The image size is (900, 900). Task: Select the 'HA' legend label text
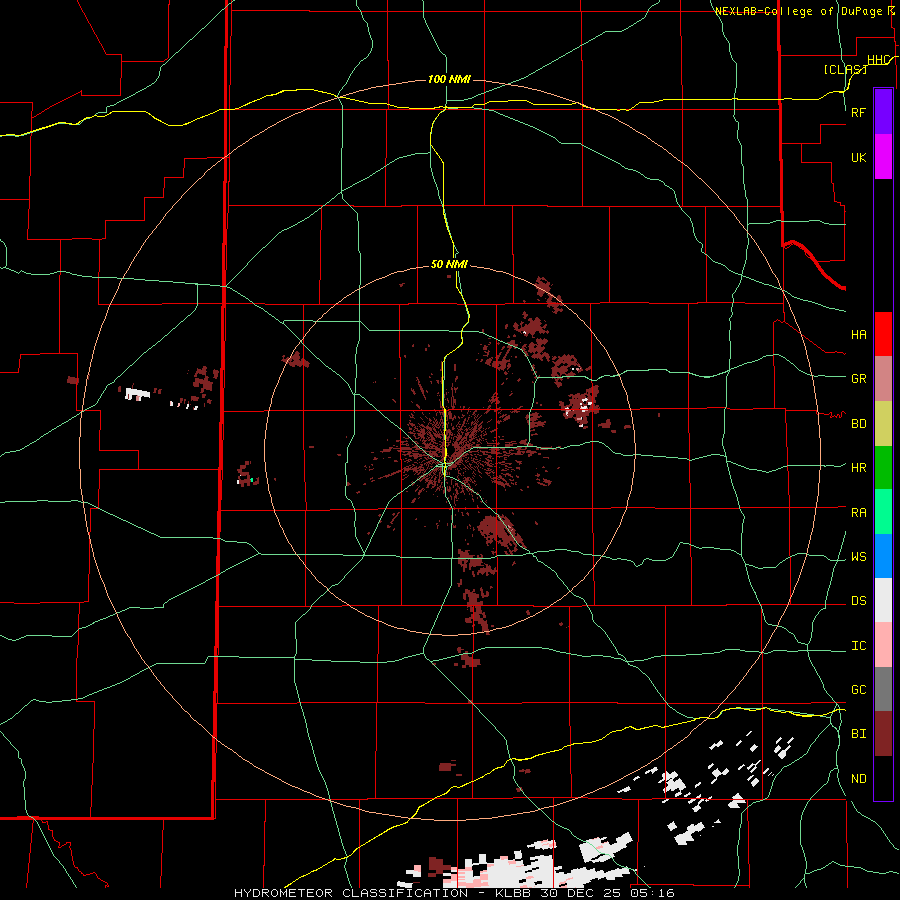tap(858, 335)
